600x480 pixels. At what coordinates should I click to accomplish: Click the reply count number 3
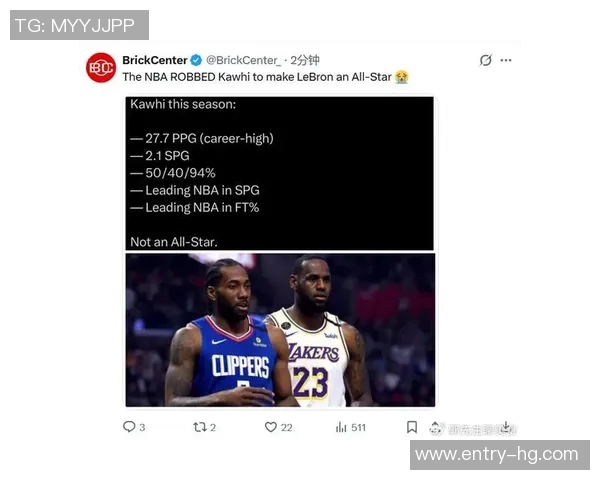click(142, 427)
